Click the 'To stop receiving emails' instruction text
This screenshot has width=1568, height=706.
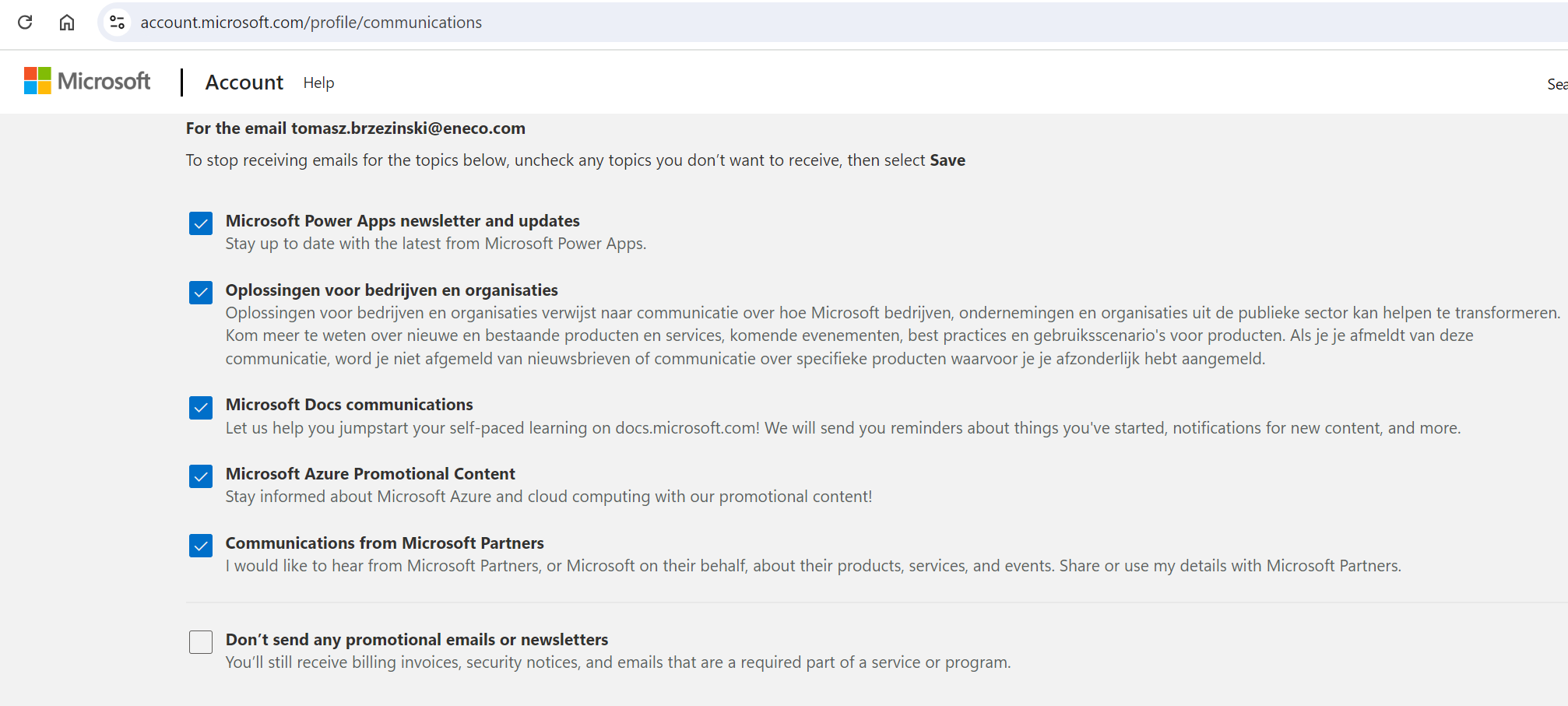click(x=575, y=160)
